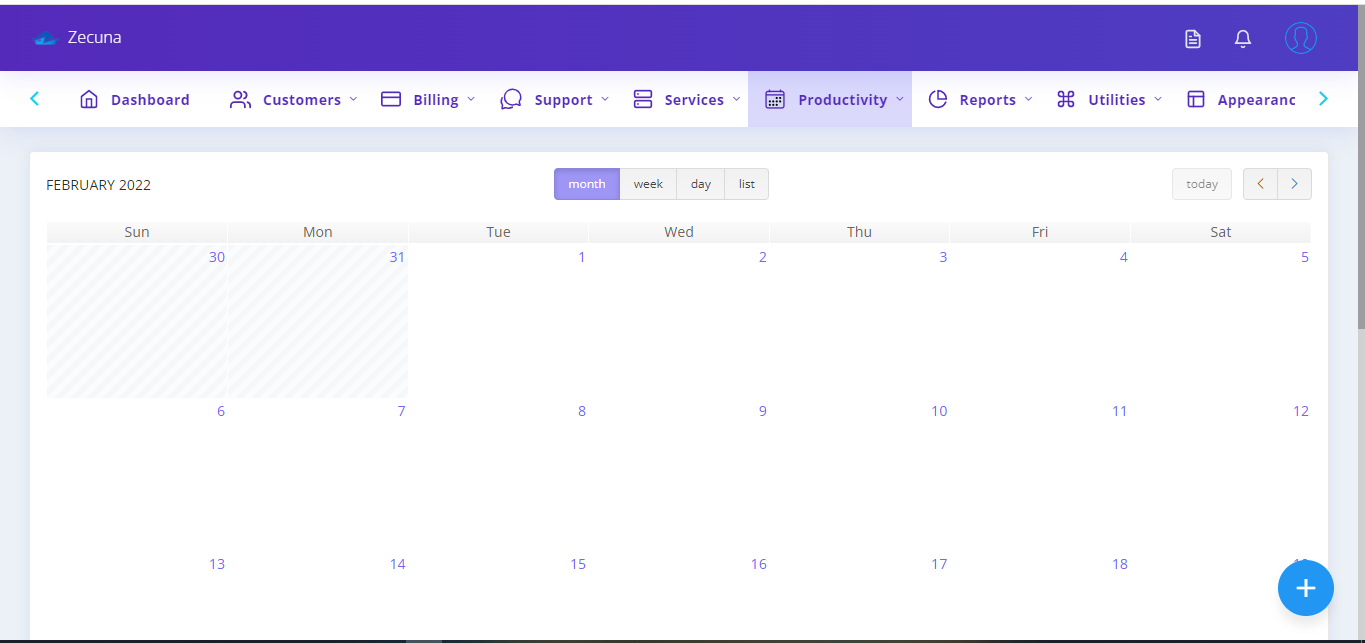Click the today button

(x=1201, y=184)
